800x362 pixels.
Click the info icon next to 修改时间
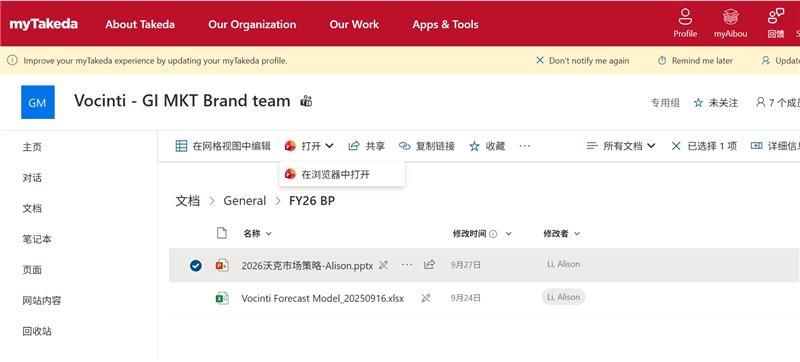click(493, 234)
